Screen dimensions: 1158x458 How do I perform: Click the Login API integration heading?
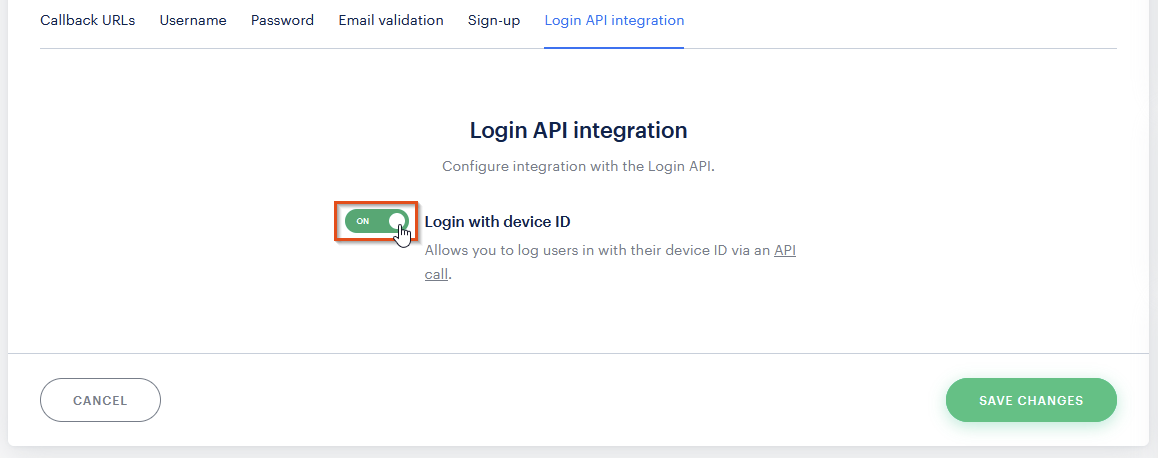(x=578, y=131)
